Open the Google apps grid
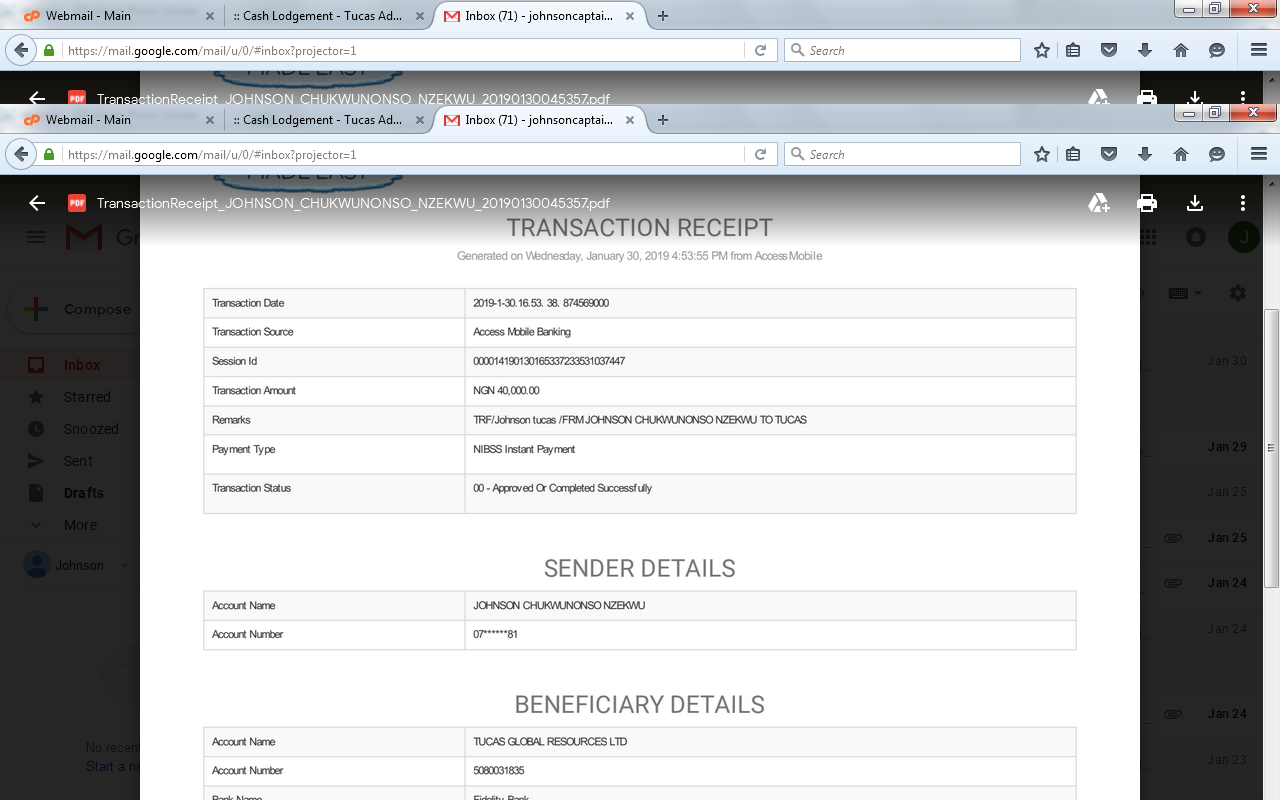 tap(1147, 237)
